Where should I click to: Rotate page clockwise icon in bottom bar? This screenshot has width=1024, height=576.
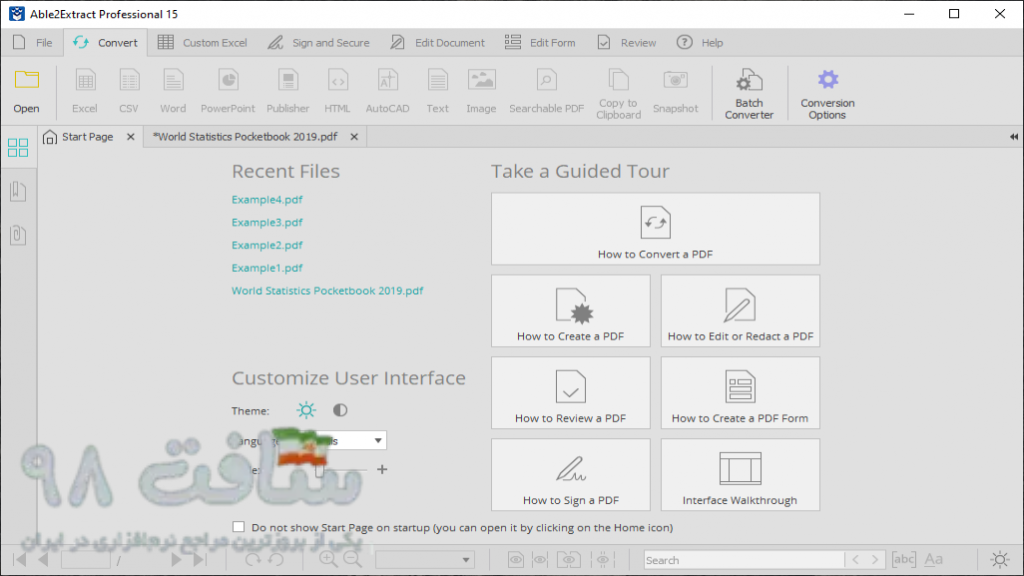point(253,560)
